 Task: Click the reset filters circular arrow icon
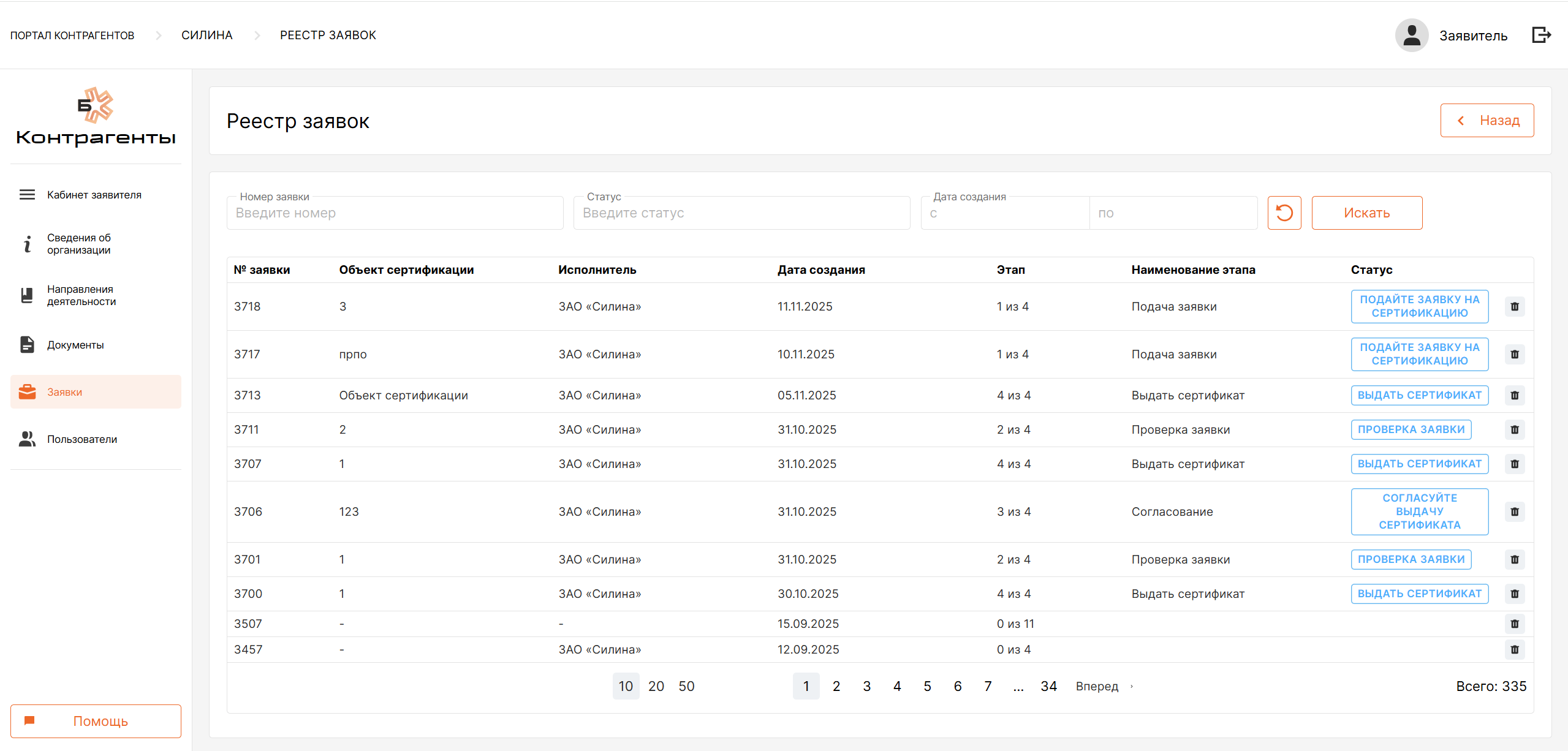pos(1284,213)
